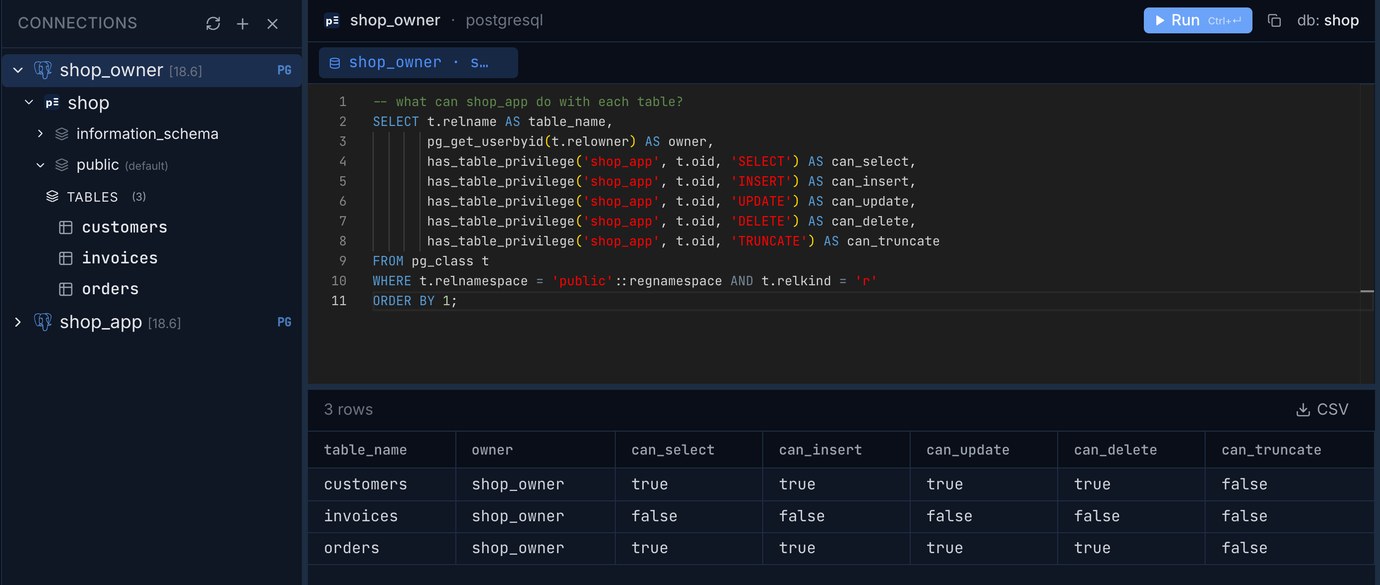Add a new connection
Viewport: 1380px width, 585px height.
tap(242, 23)
